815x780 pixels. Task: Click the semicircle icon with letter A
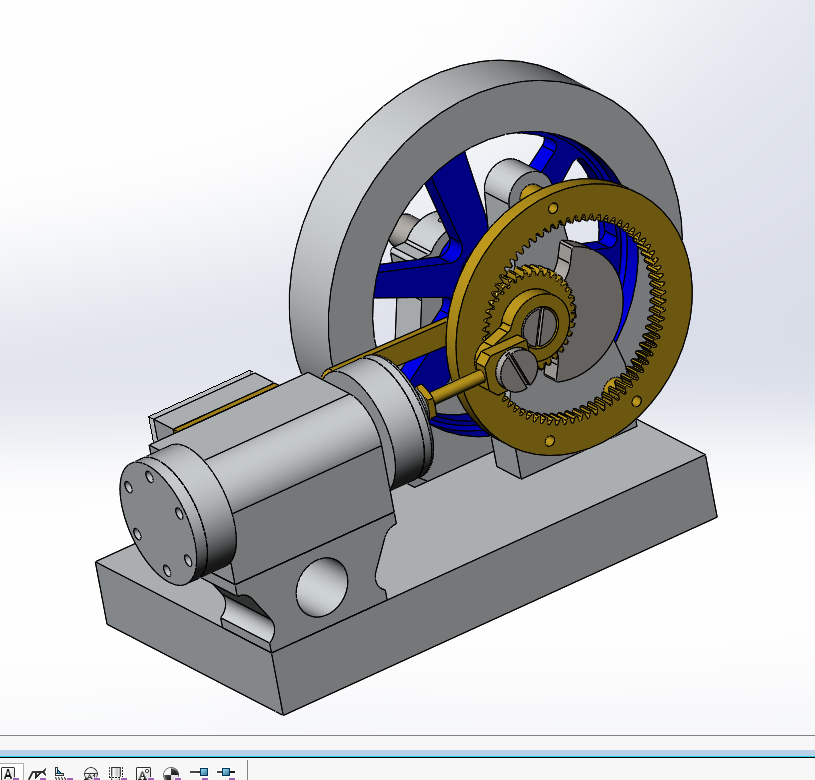[90, 773]
